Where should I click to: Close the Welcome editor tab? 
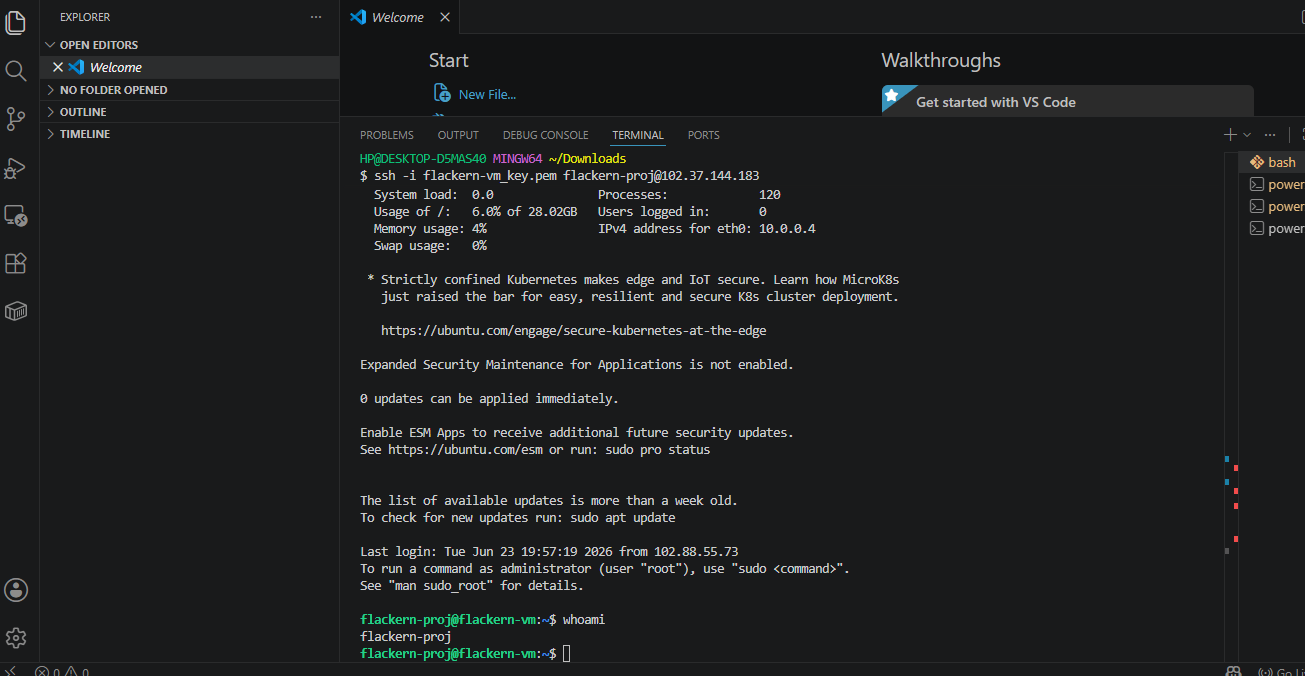[x=445, y=17]
